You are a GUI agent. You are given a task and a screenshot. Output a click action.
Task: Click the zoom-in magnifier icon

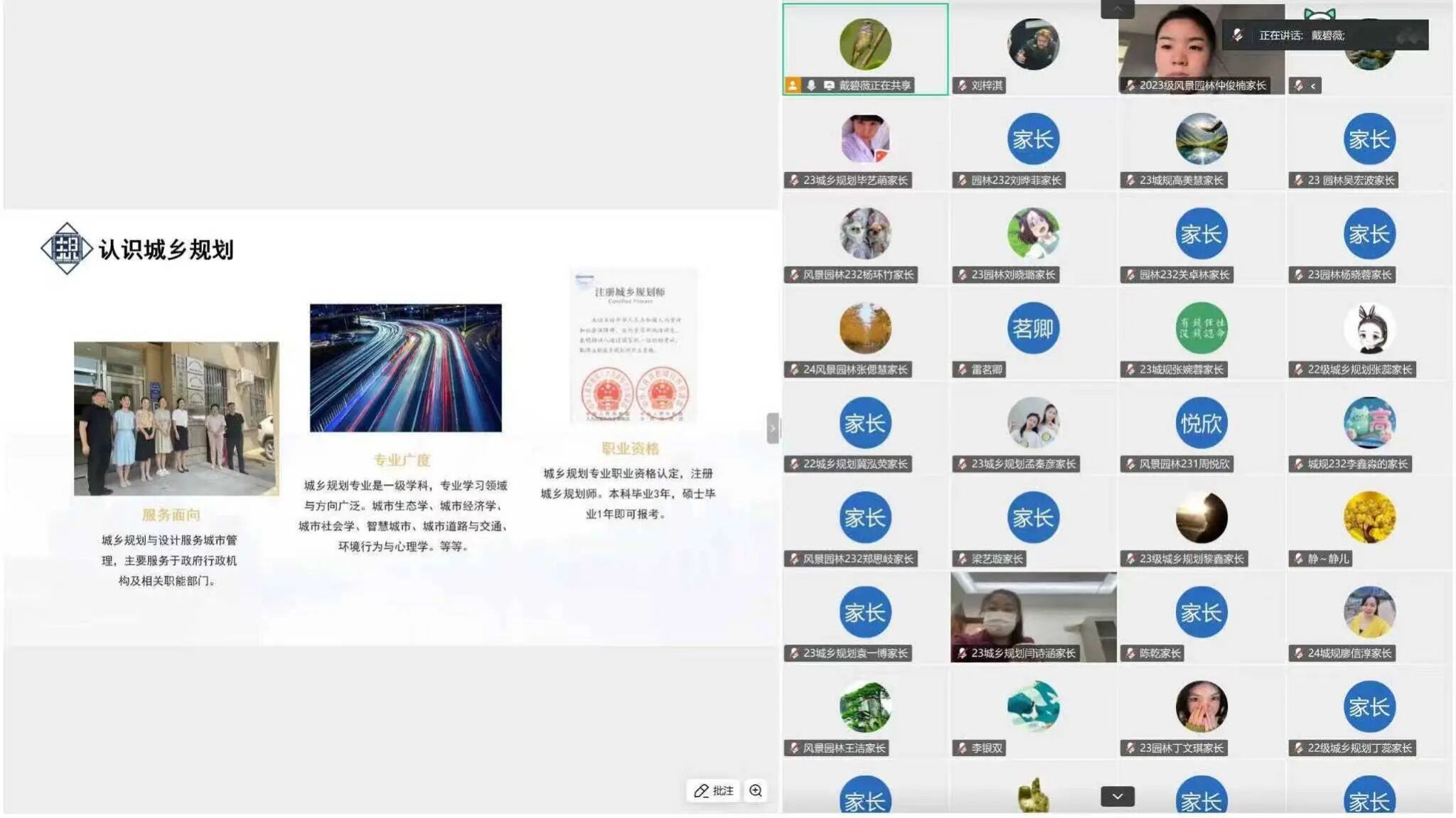756,790
